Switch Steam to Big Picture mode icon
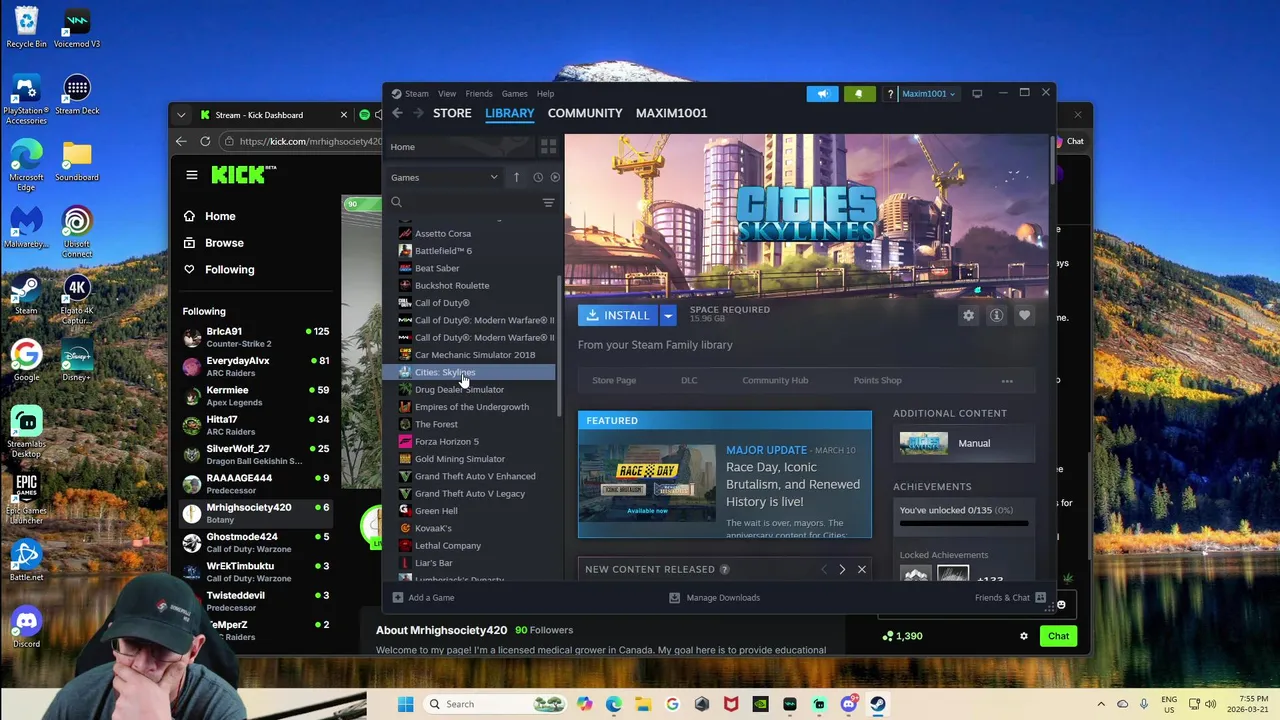The height and width of the screenshot is (720, 1280). (x=977, y=93)
